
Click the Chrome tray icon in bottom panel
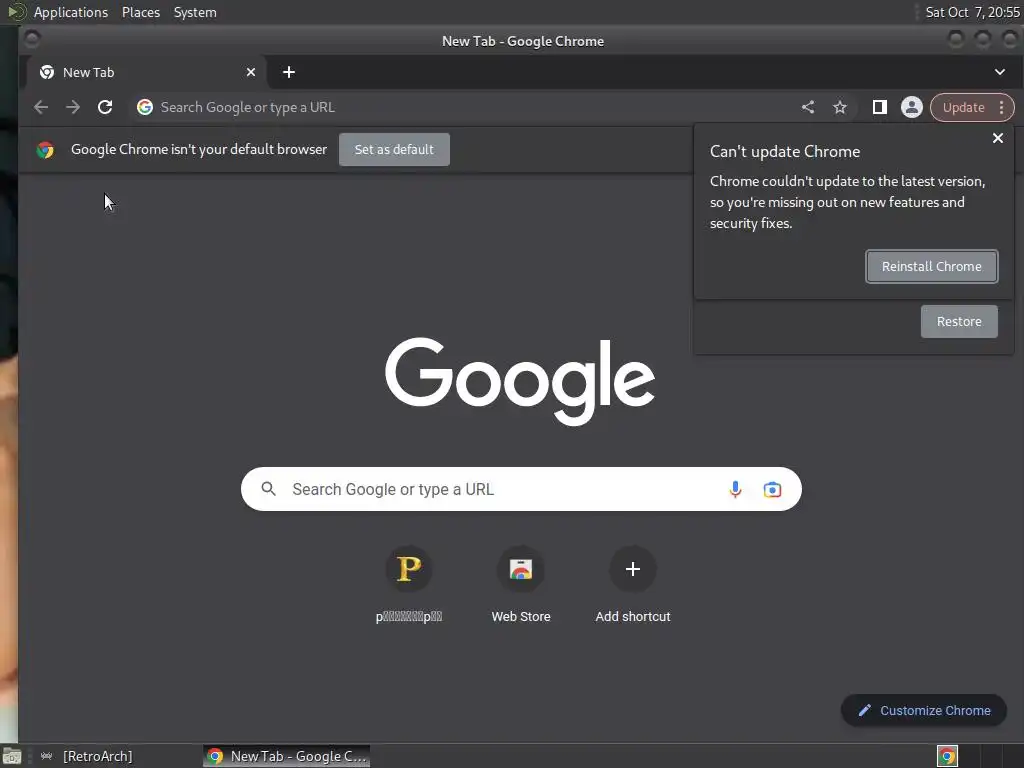click(947, 756)
